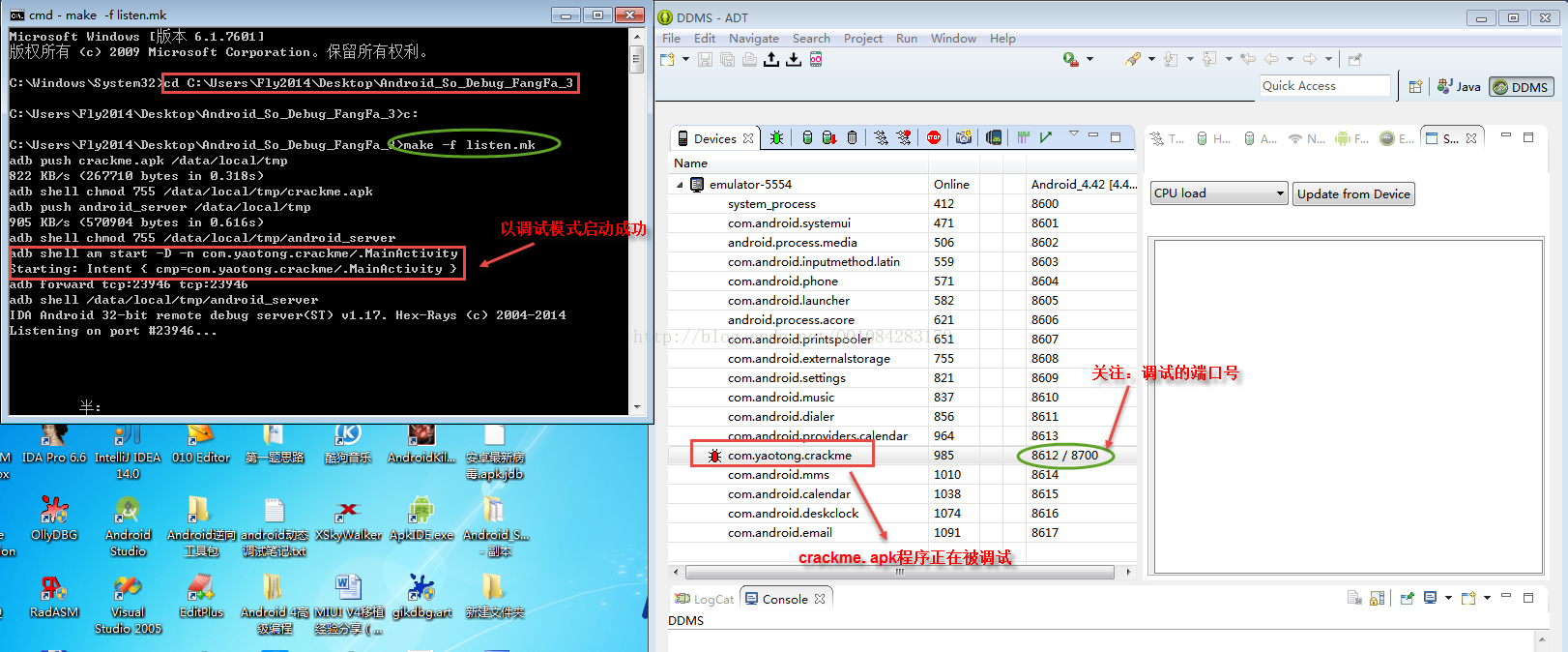The height and width of the screenshot is (652, 1568).
Task: Open the Devices view menu triangle
Action: pyautogui.click(x=1073, y=134)
